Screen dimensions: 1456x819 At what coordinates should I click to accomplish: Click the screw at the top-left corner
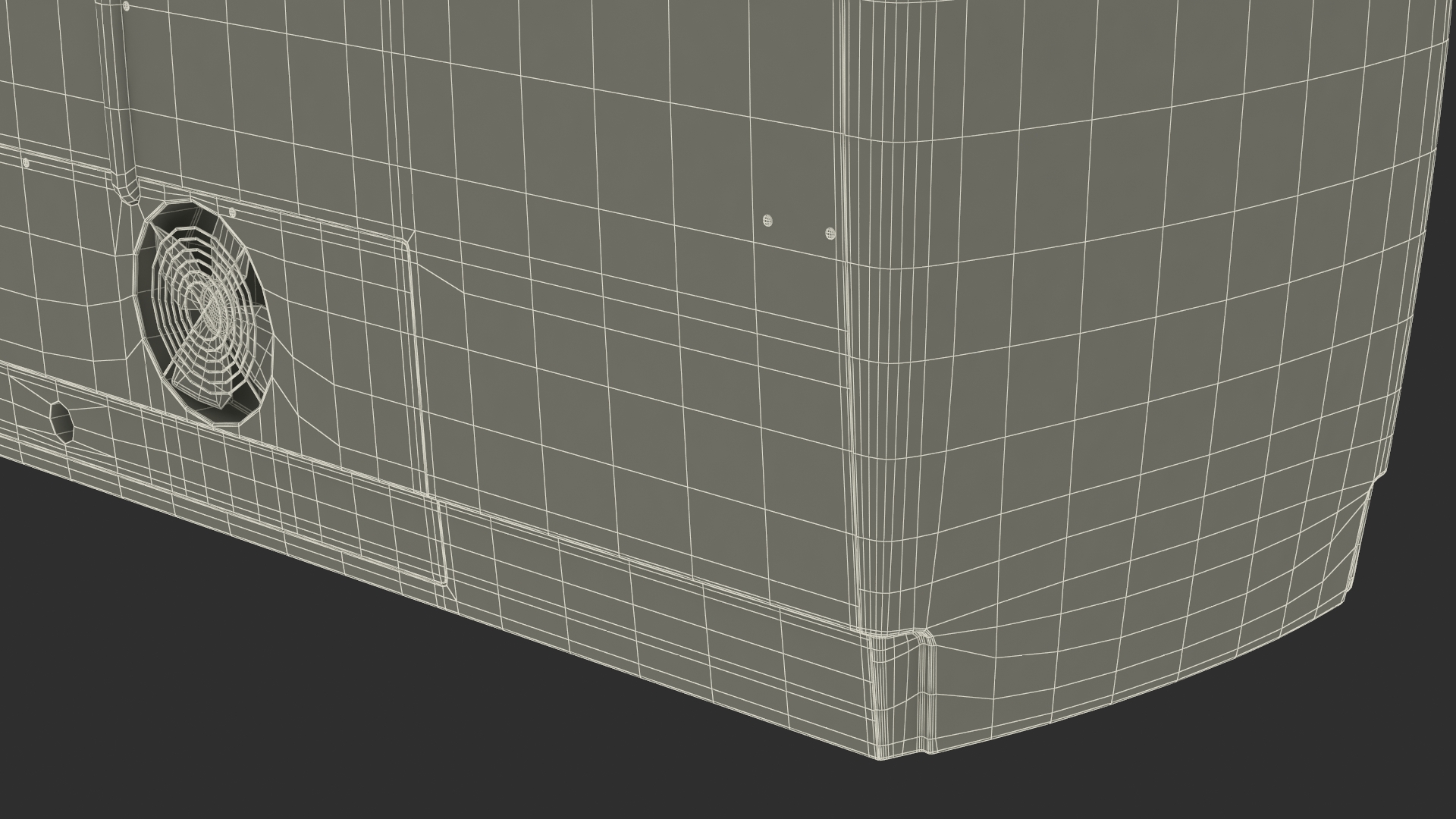(x=126, y=7)
